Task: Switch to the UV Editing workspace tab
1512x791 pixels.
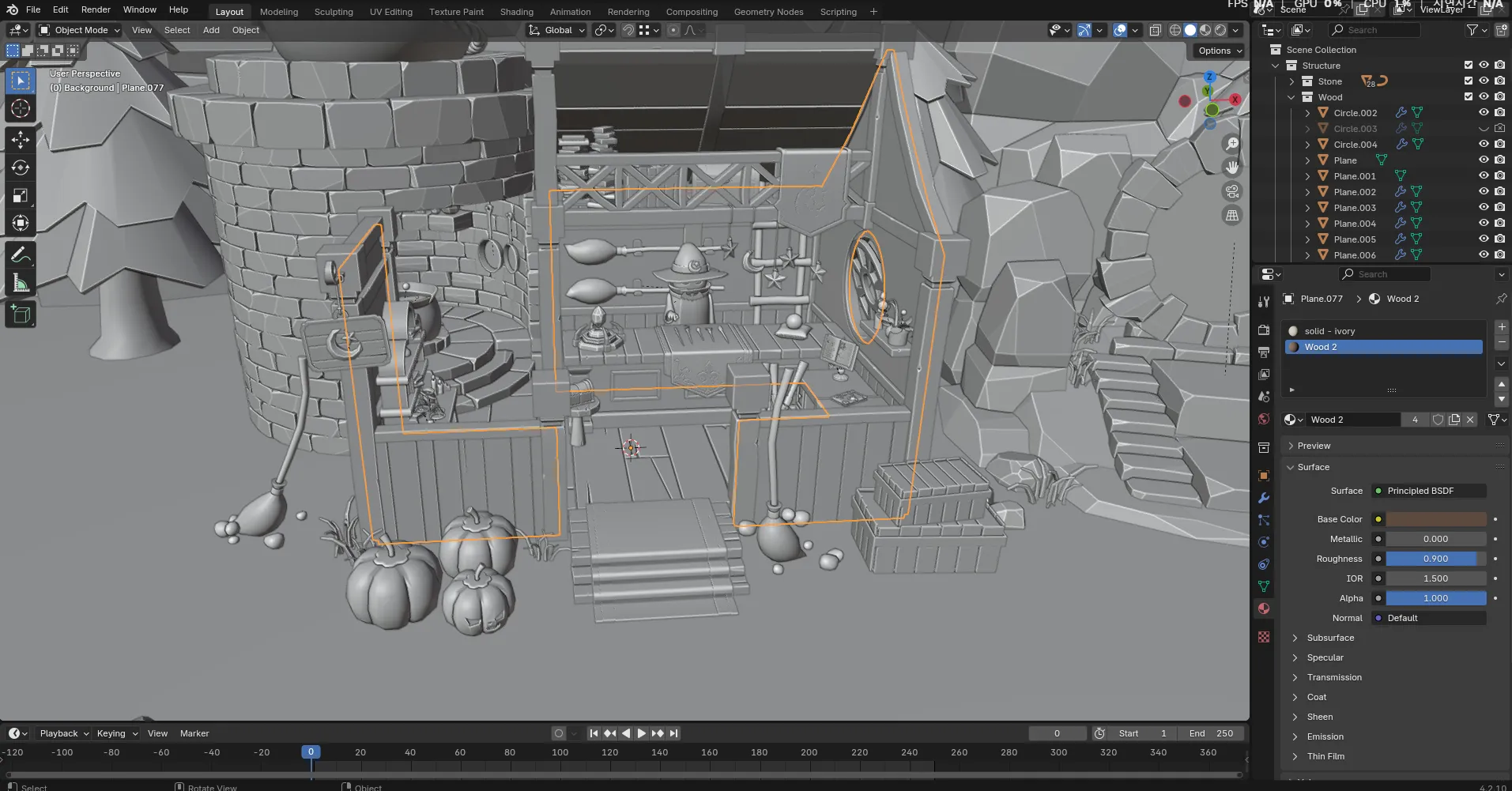Action: 391,12
